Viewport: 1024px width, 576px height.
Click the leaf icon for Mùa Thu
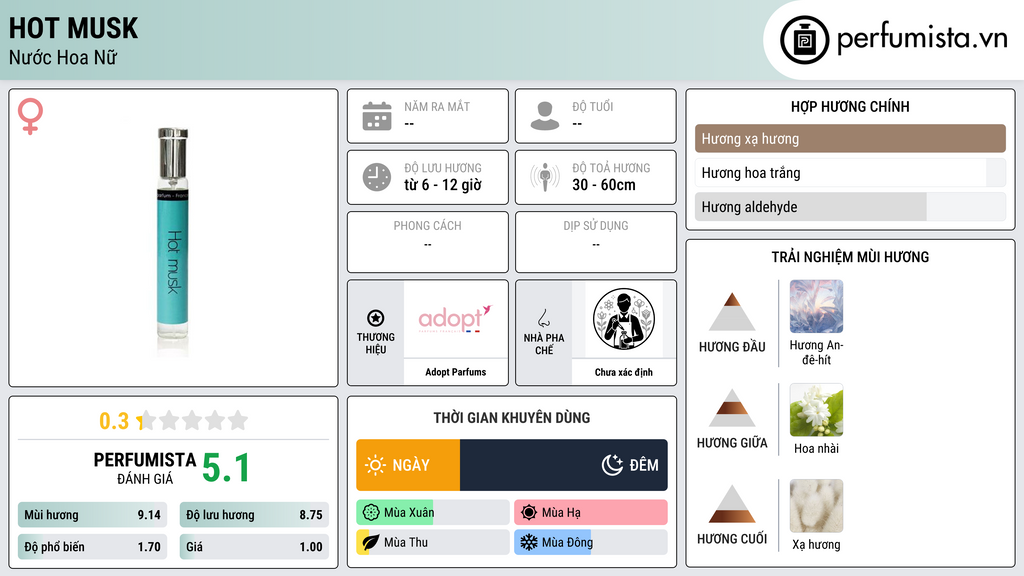(x=370, y=542)
